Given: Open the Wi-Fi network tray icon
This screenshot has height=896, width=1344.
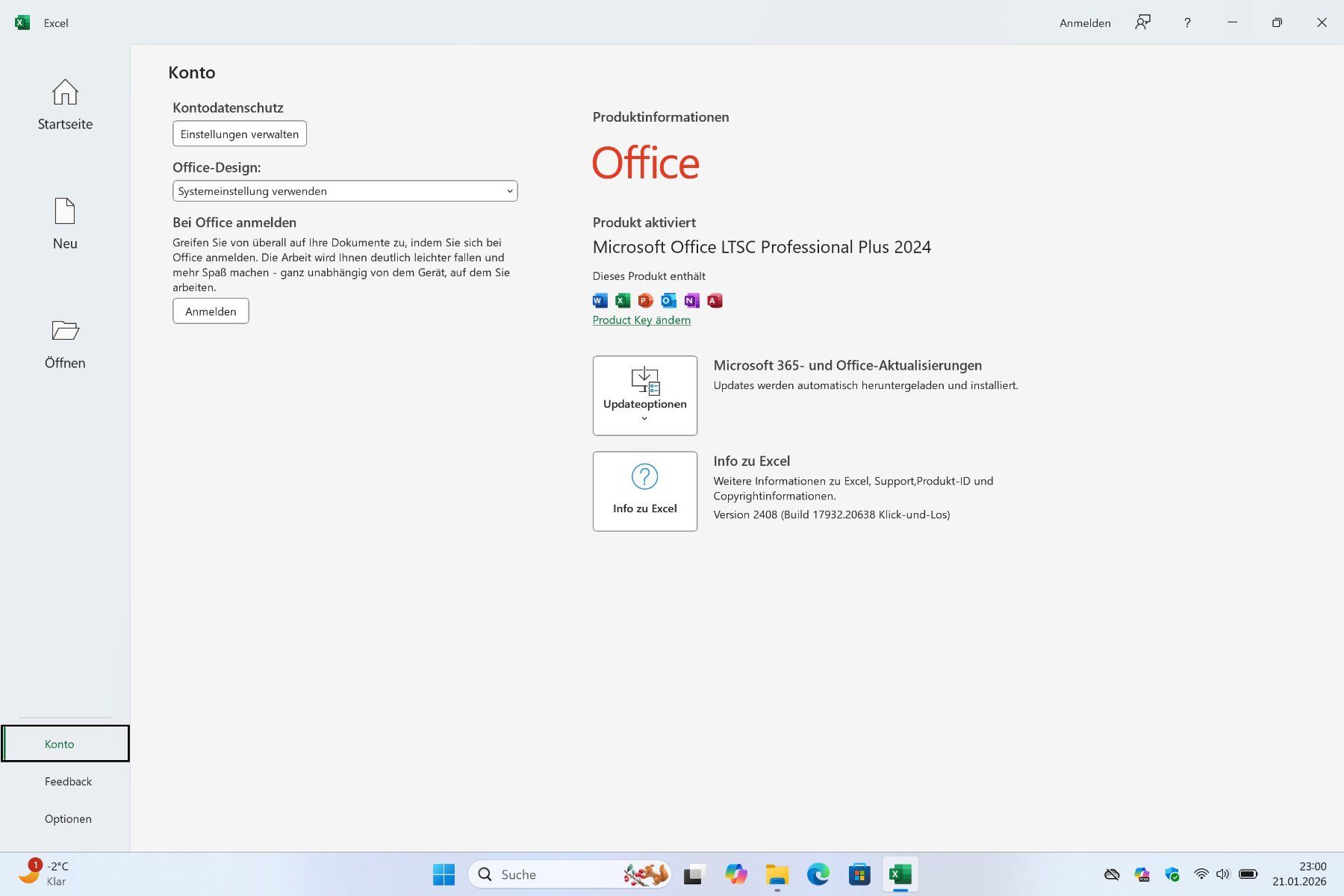Looking at the screenshot, I should point(1201,874).
